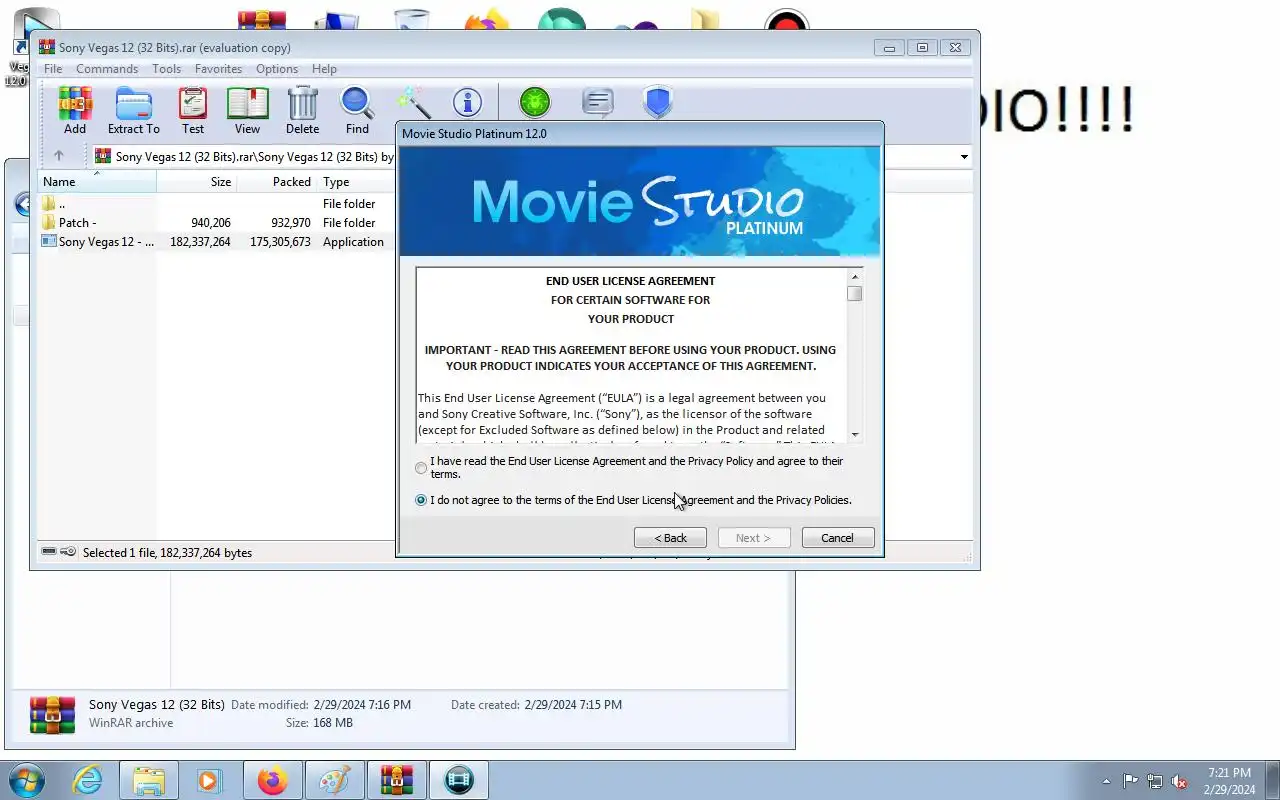Click the network tray icon
The image size is (1280, 800).
click(1155, 781)
